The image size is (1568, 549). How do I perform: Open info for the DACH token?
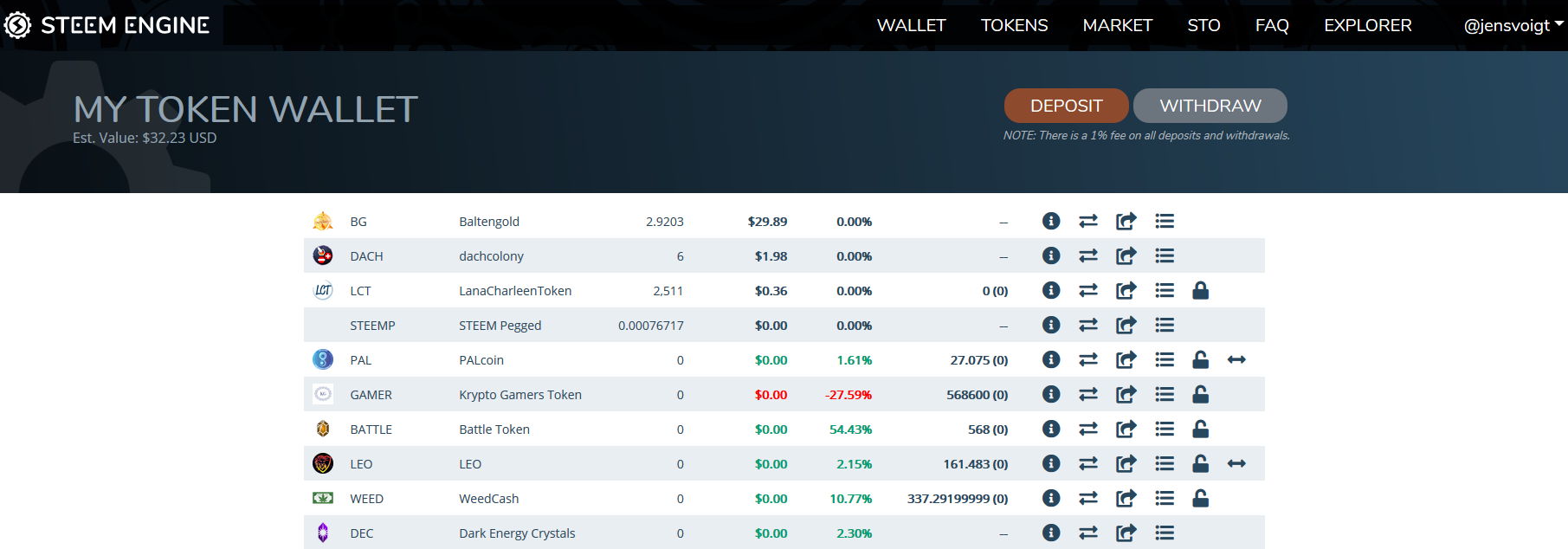(x=1051, y=255)
